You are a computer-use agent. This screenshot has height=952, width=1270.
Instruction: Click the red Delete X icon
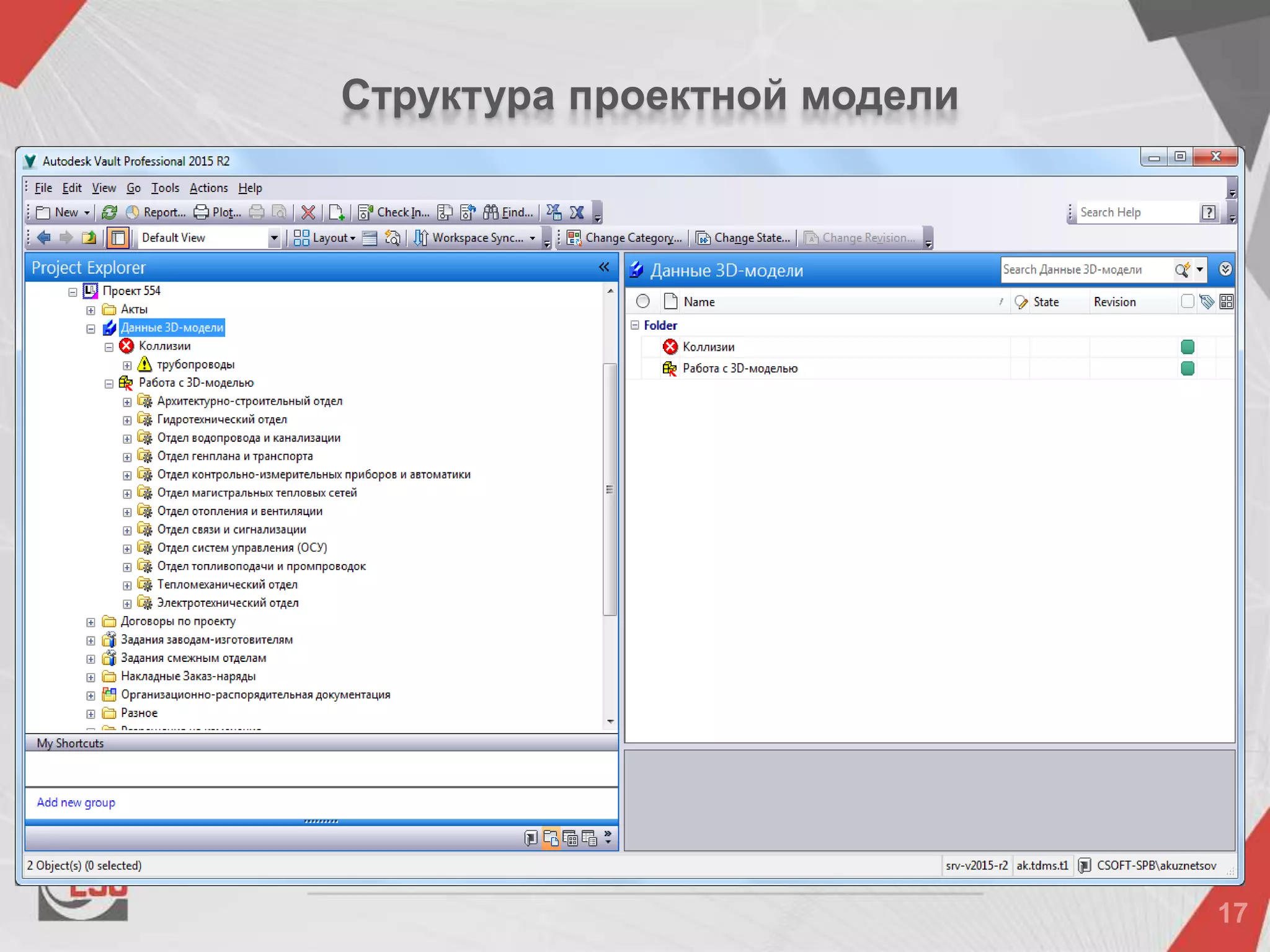click(x=308, y=213)
